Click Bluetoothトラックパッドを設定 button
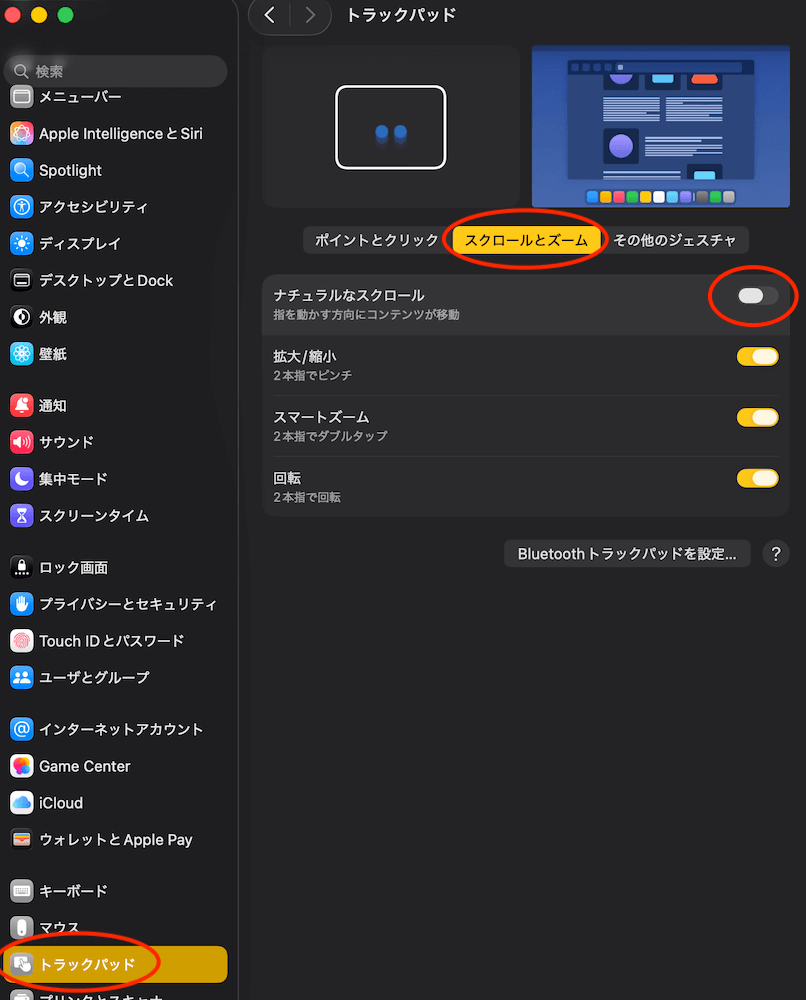The image size is (806, 1000). [627, 554]
